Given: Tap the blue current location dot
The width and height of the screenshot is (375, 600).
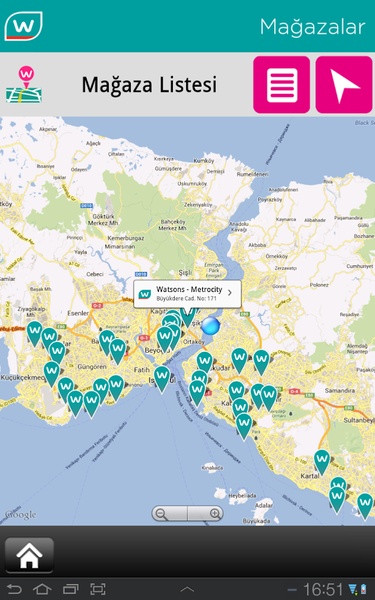Looking at the screenshot, I should tap(210, 326).
